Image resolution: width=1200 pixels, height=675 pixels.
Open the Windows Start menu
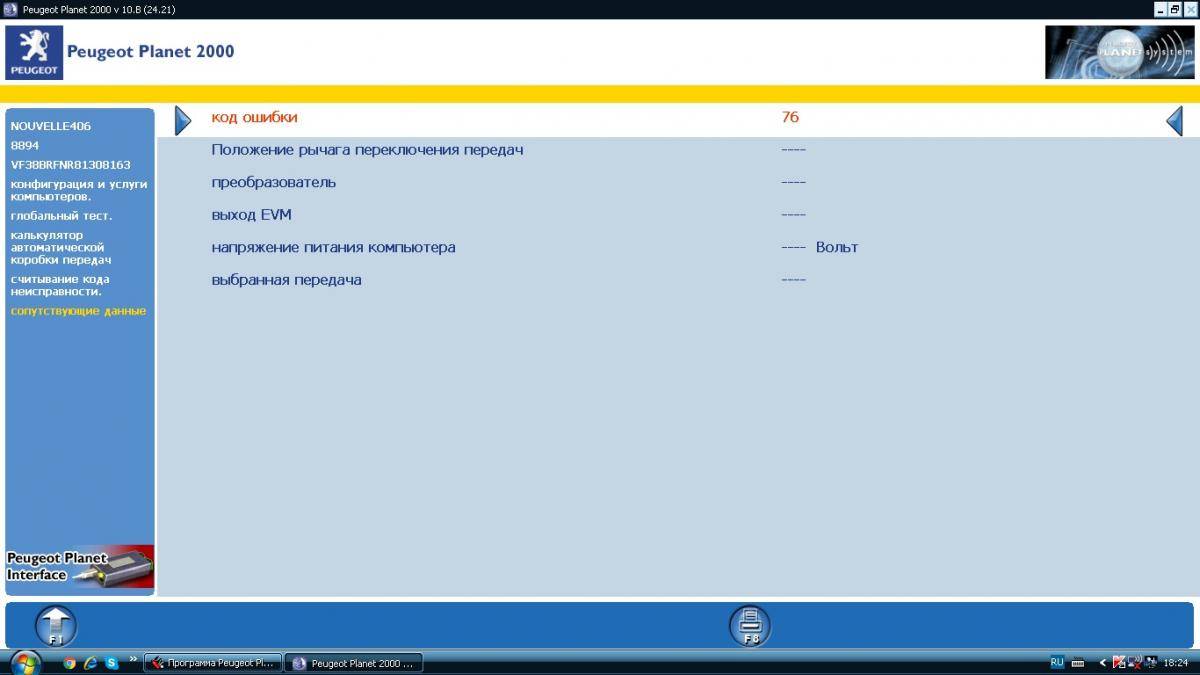pos(24,662)
